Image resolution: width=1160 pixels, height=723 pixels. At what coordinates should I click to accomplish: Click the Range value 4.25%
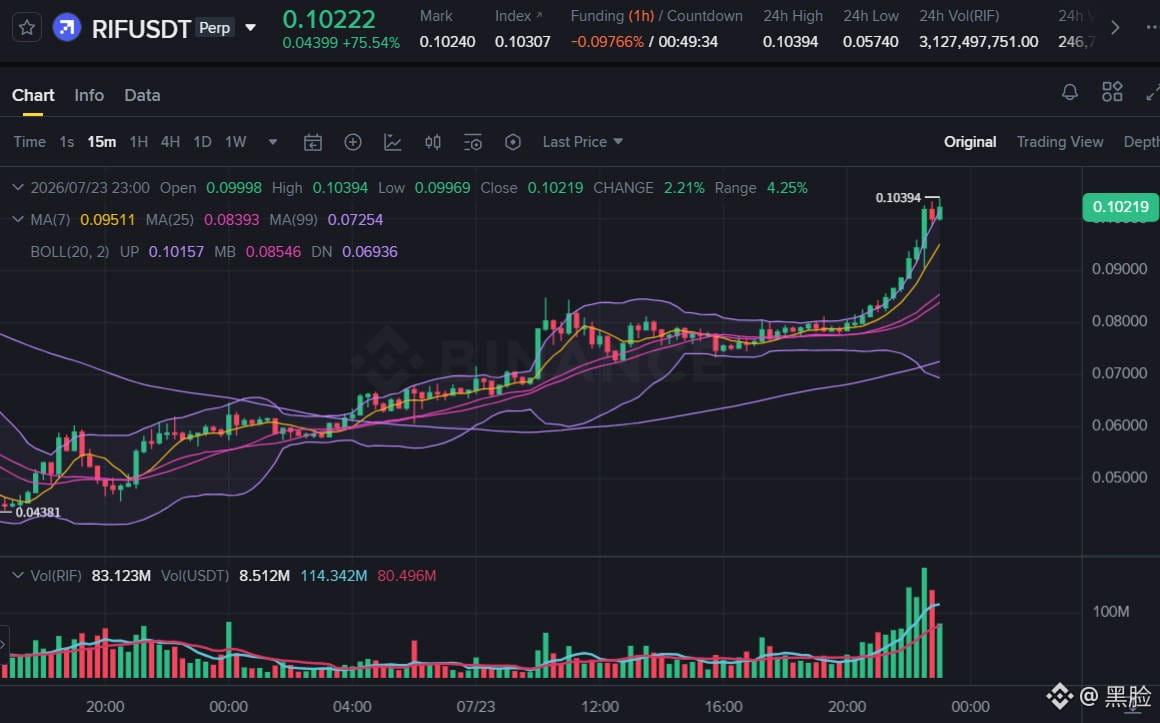(787, 188)
